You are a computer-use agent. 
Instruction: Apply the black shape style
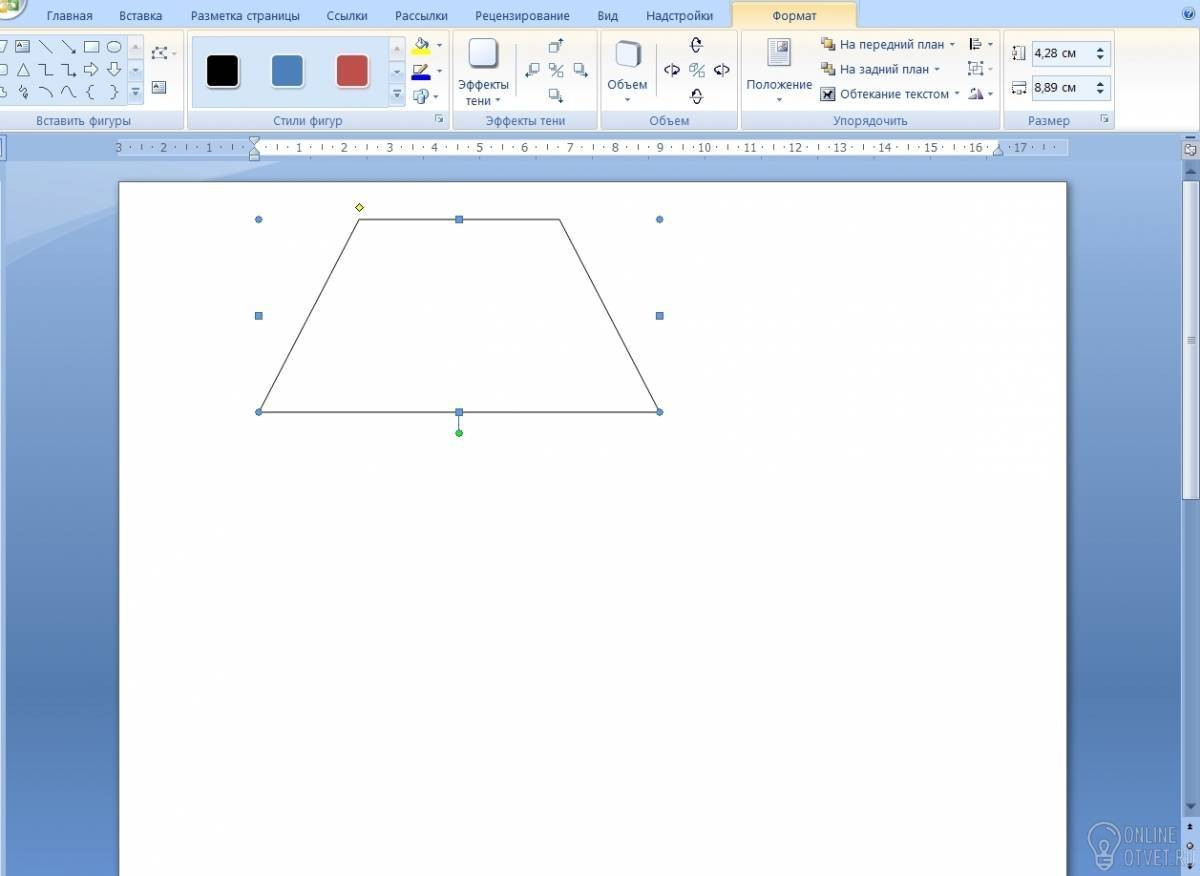tap(223, 71)
